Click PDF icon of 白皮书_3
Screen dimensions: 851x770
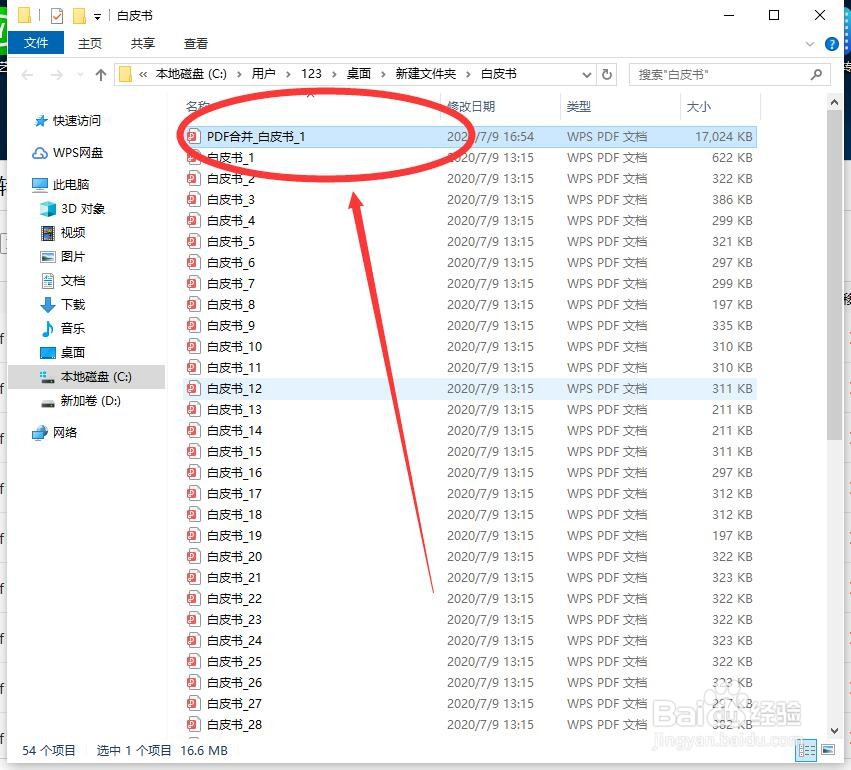coord(193,200)
